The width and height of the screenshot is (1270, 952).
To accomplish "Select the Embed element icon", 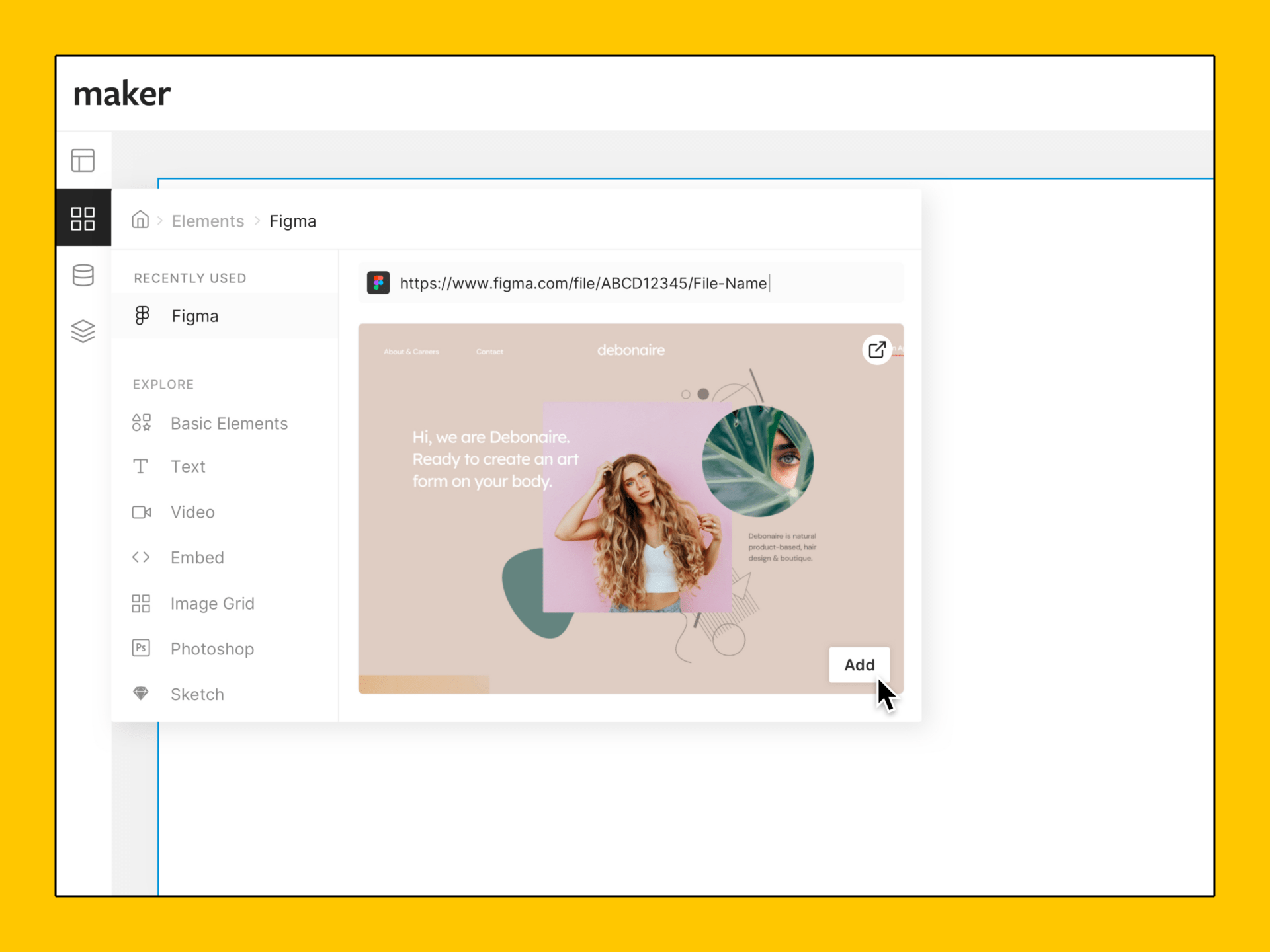I will click(140, 557).
